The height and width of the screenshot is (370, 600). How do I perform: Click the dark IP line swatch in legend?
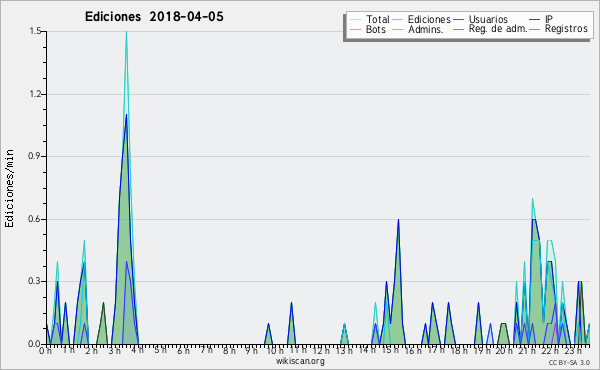click(x=535, y=20)
